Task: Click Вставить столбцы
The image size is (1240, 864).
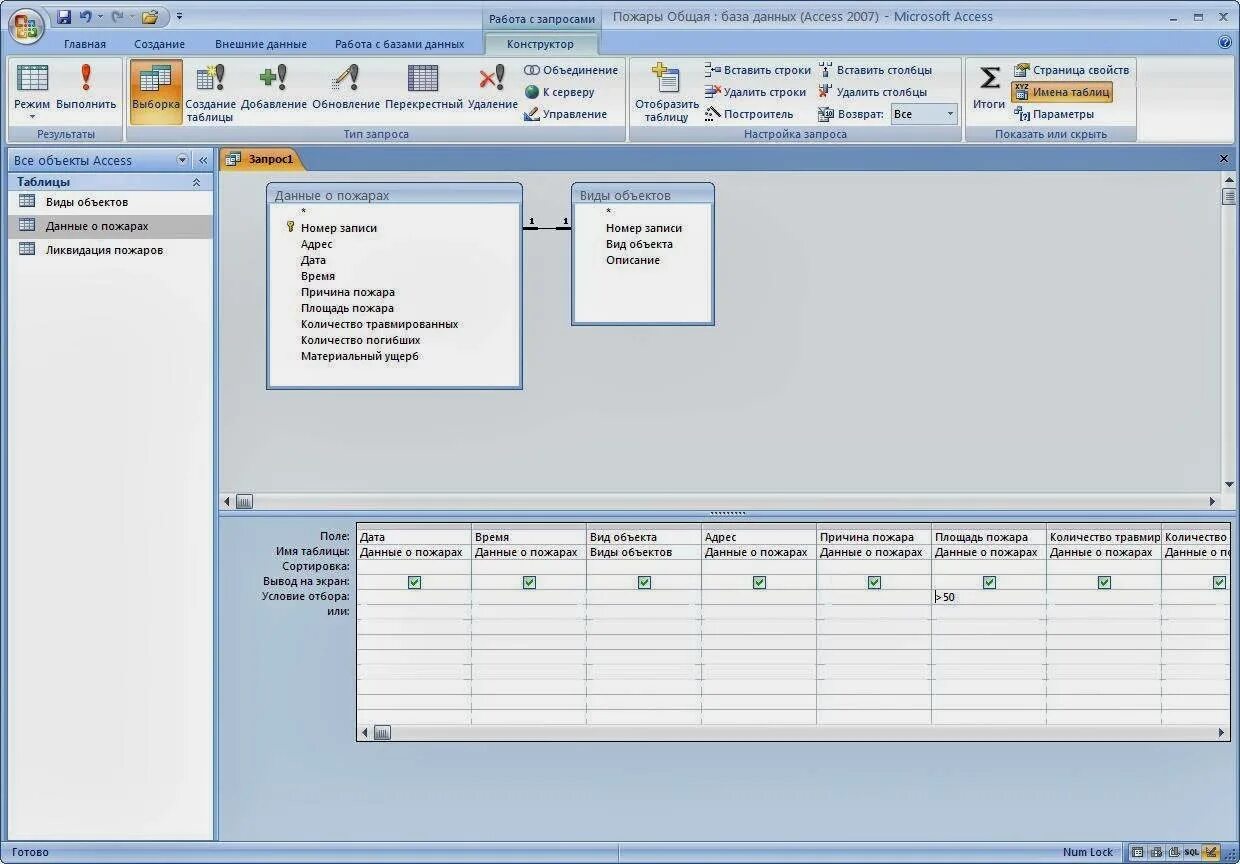Action: pos(875,70)
